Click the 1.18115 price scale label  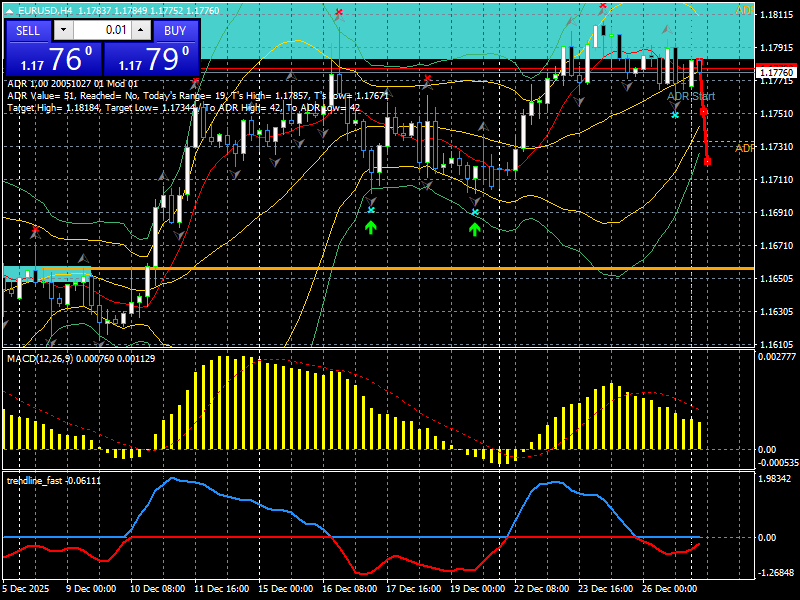pos(777,15)
